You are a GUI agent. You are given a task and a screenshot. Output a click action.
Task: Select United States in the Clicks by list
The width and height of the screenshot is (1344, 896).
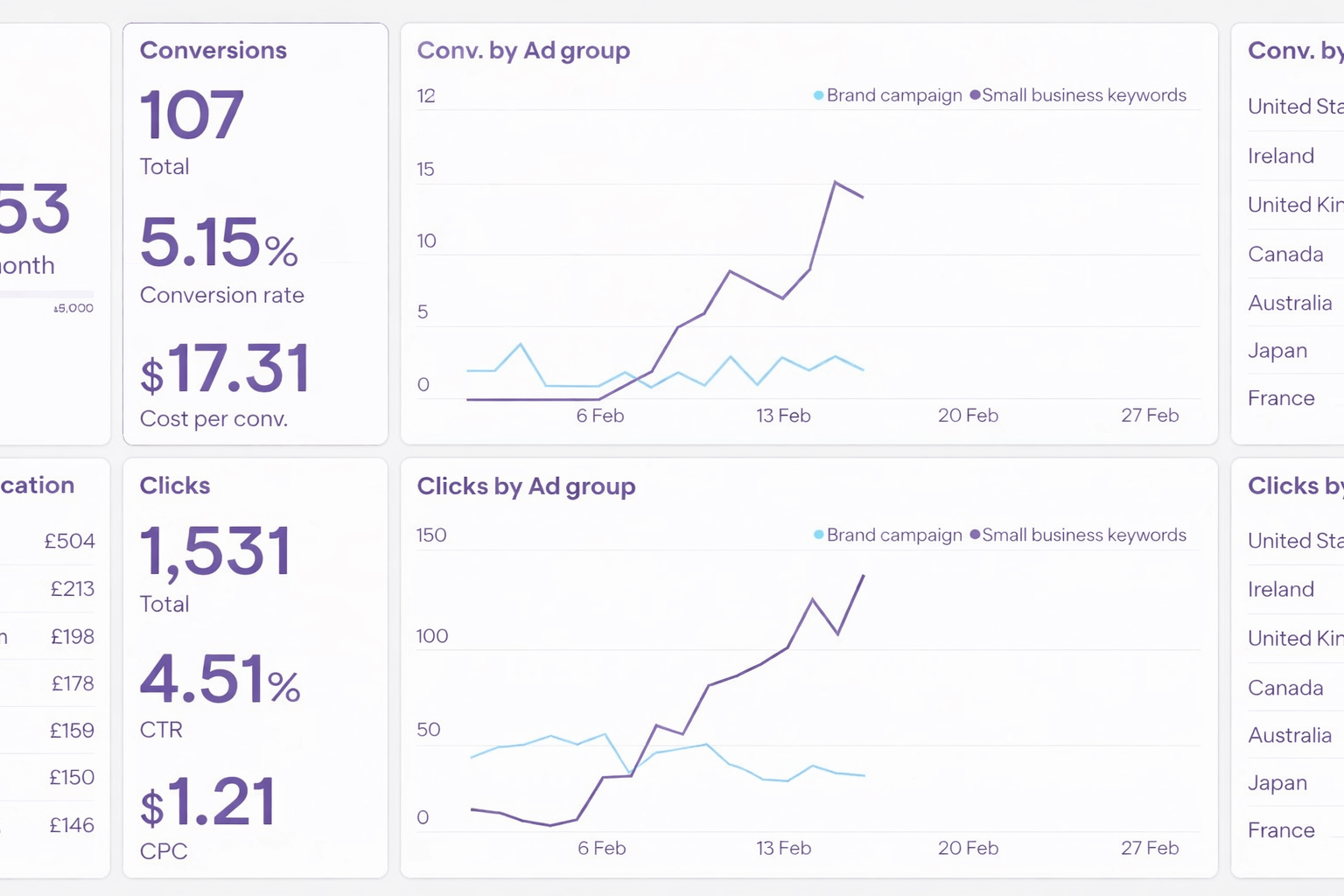[1296, 541]
